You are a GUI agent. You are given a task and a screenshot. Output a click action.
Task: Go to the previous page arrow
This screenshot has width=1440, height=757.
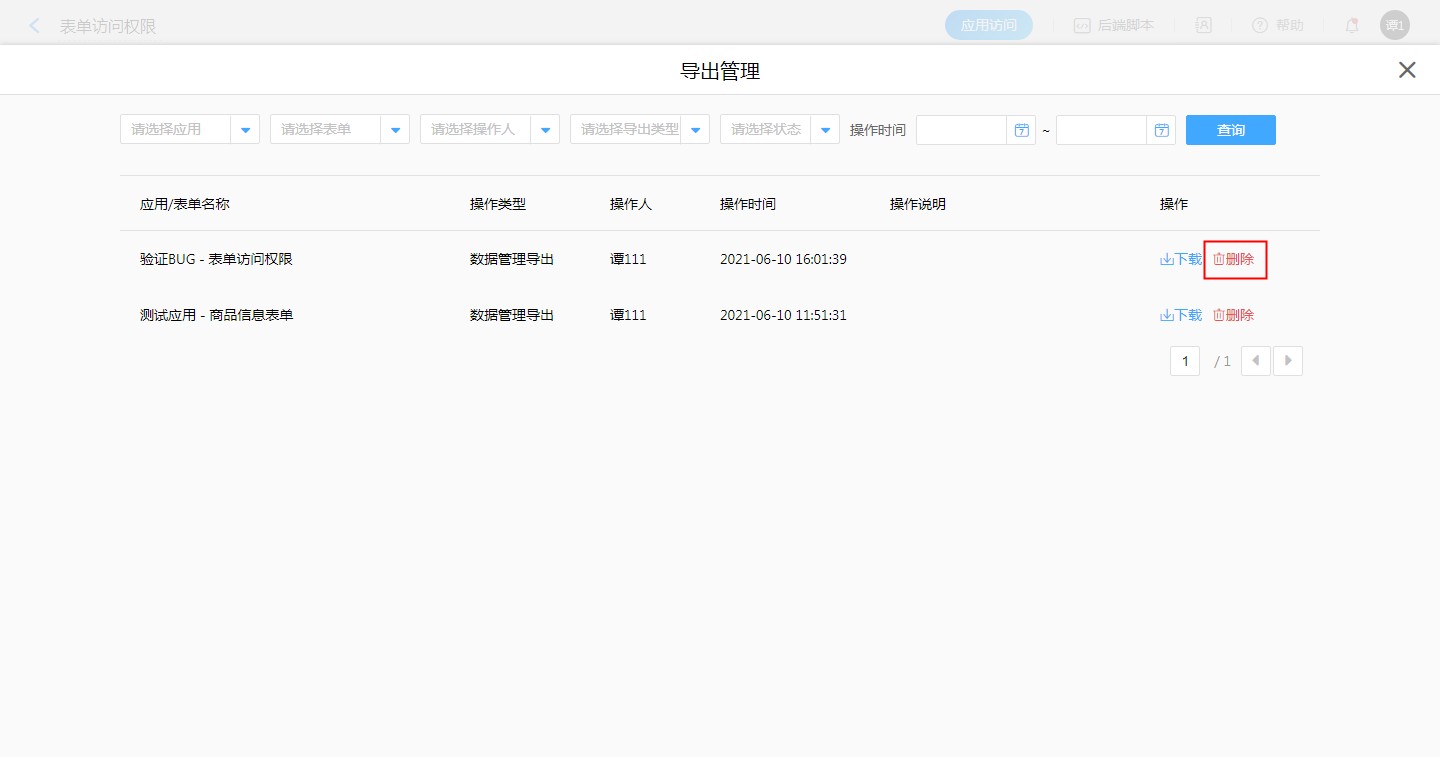(1256, 361)
